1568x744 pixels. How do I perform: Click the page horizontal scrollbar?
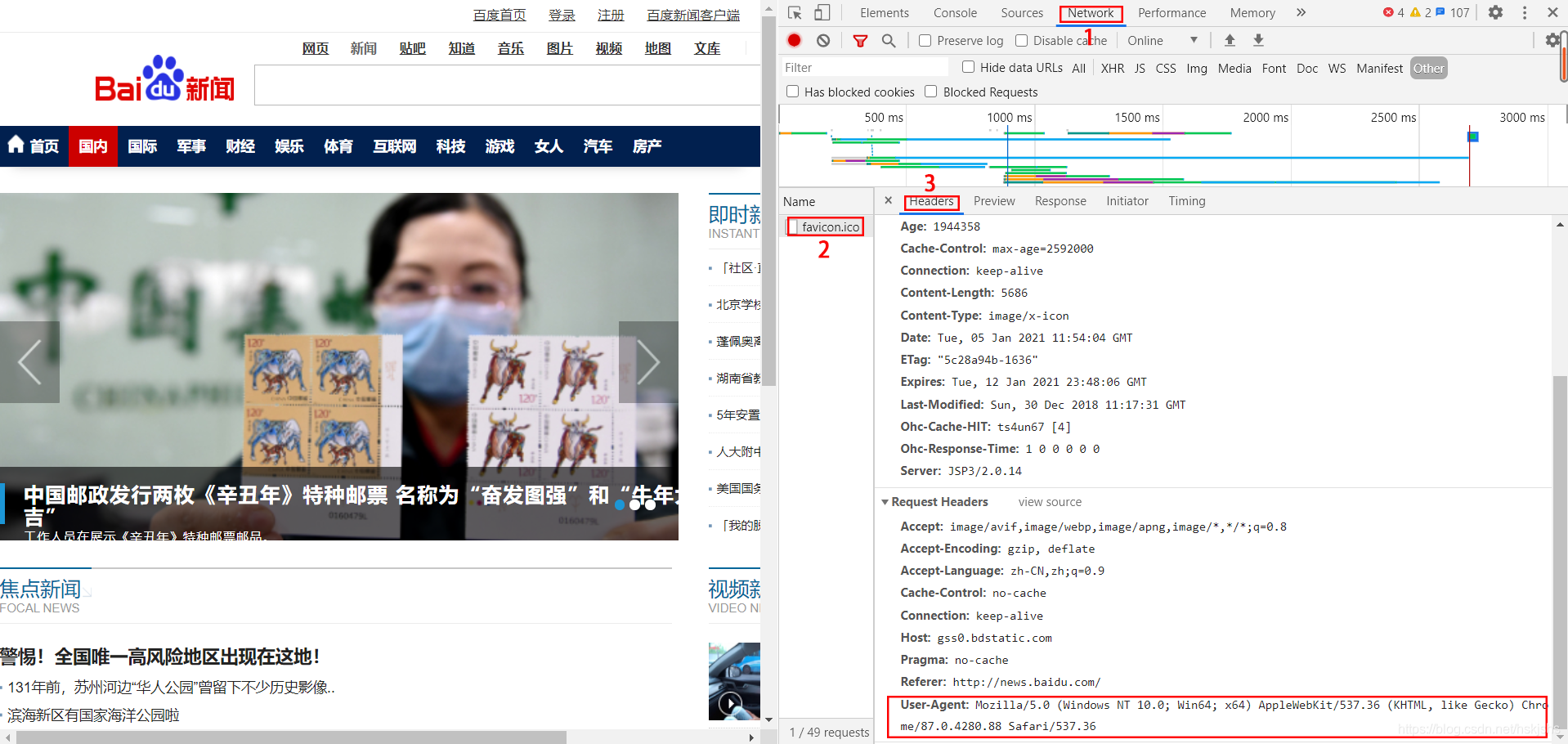[291, 737]
